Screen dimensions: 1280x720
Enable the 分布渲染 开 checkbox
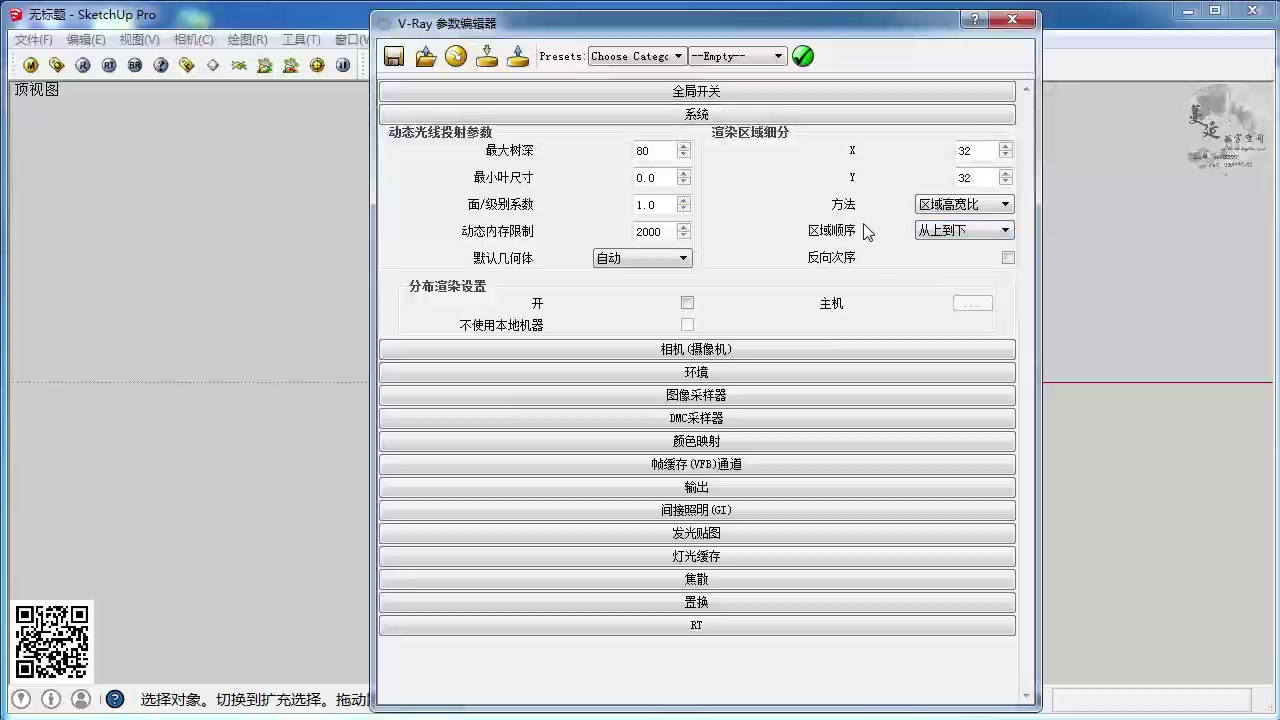[x=687, y=303]
